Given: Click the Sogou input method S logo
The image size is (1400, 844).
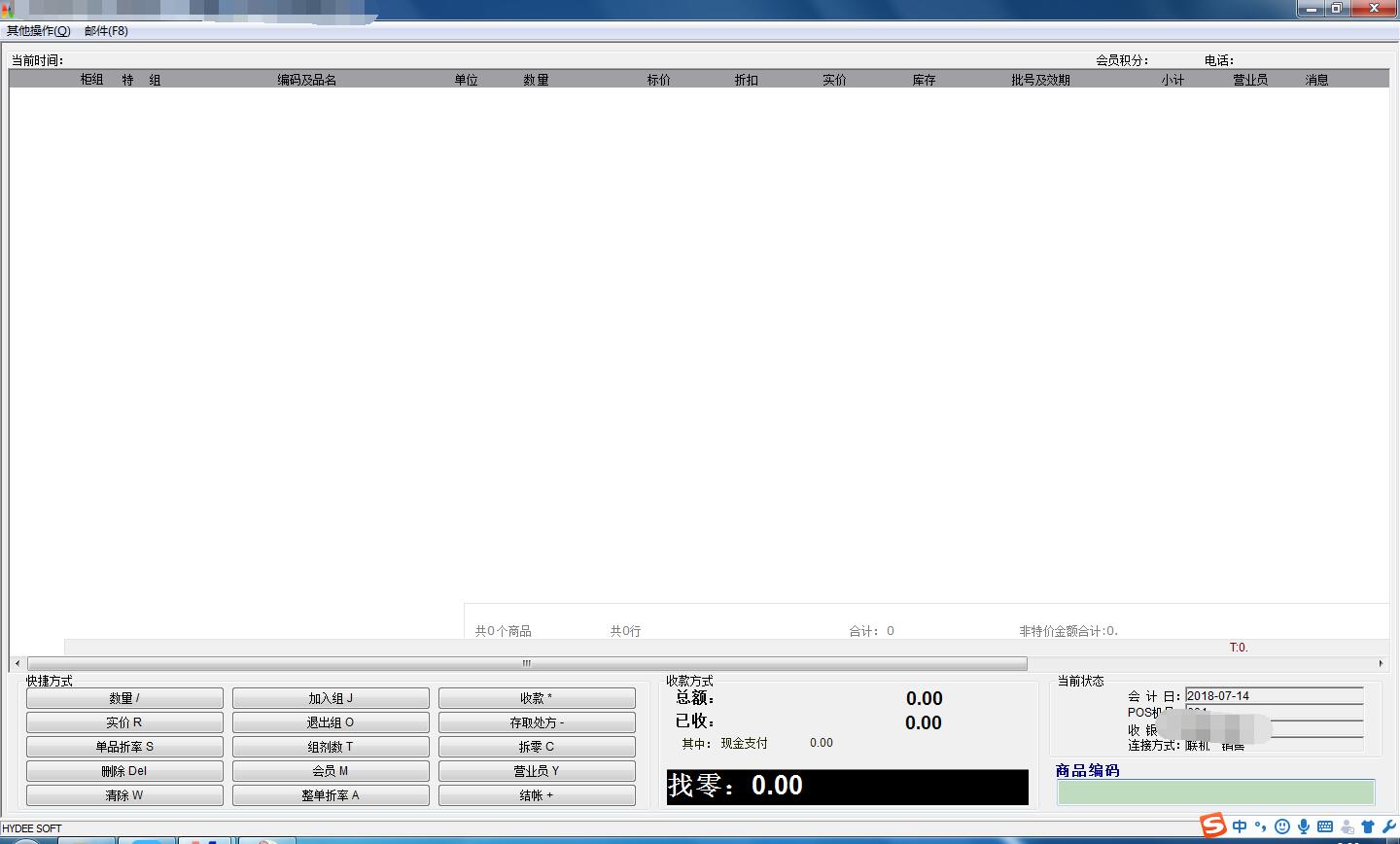Looking at the screenshot, I should coord(1212,826).
